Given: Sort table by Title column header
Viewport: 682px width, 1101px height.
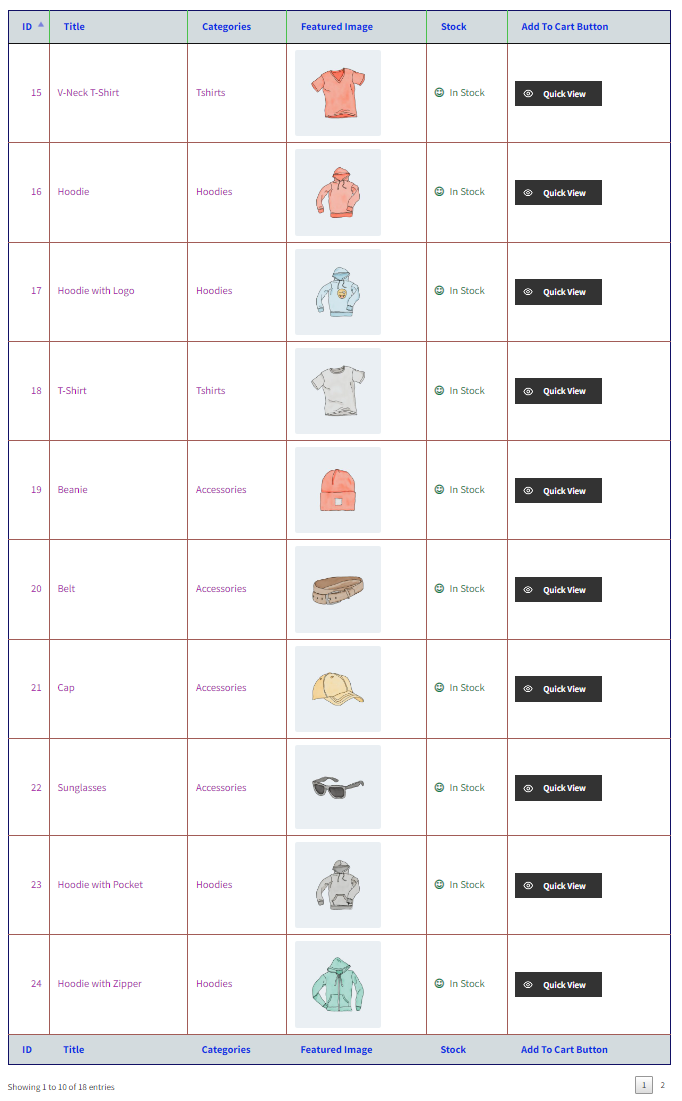Looking at the screenshot, I should click(x=74, y=27).
